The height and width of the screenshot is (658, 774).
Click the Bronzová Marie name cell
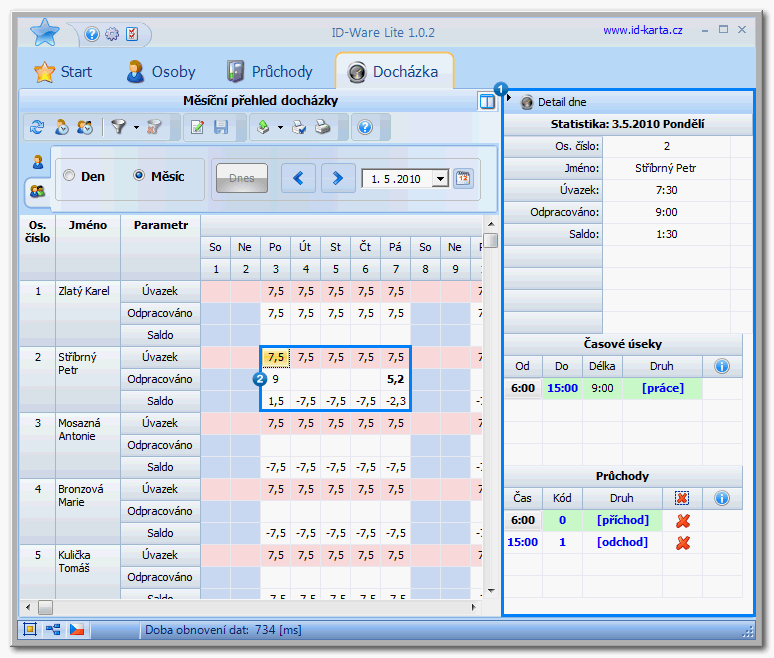[87, 511]
